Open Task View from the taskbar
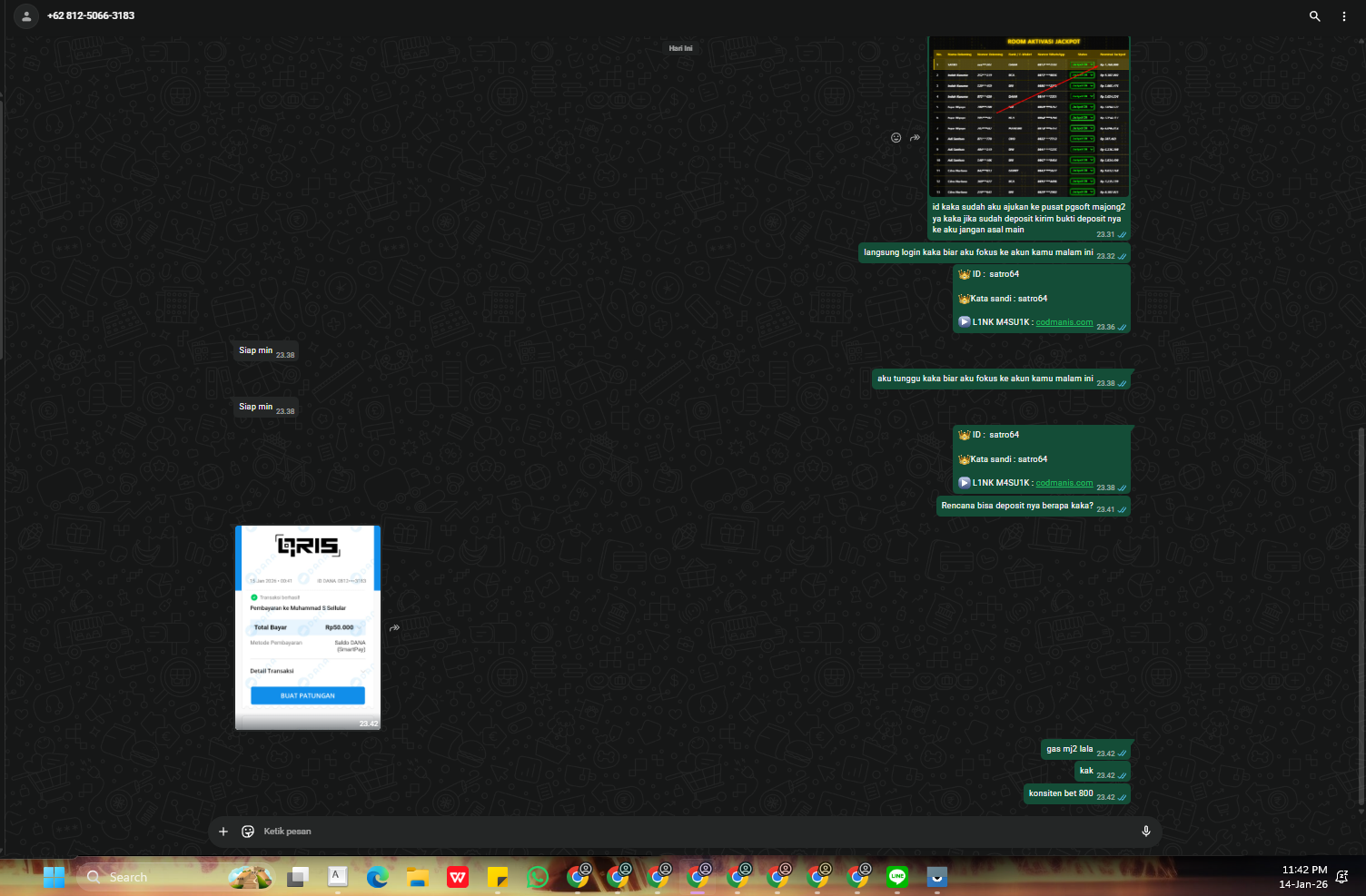The width and height of the screenshot is (1366, 896). pos(298,877)
